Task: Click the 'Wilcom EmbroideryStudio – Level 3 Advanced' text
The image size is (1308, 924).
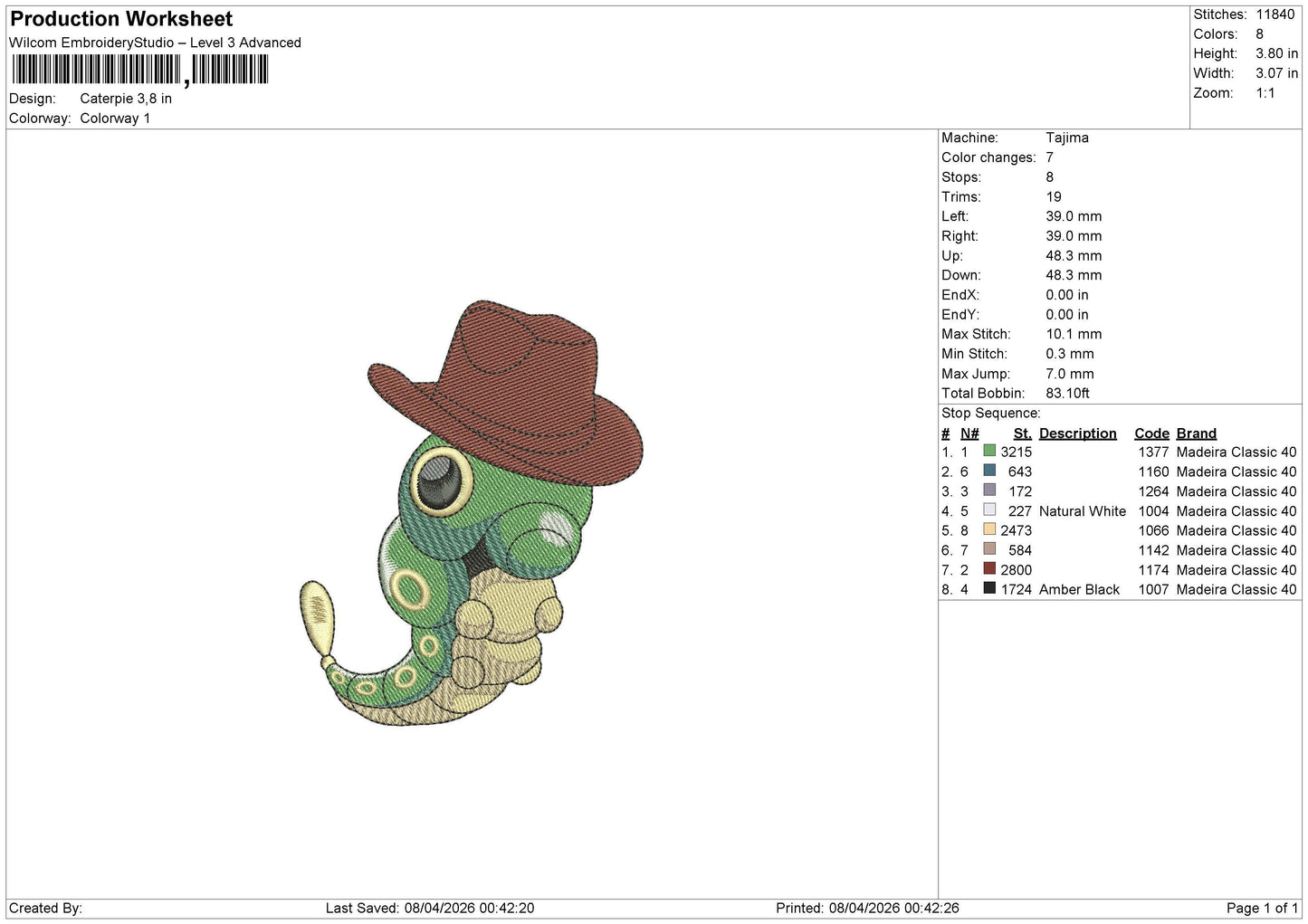Action: [x=155, y=43]
